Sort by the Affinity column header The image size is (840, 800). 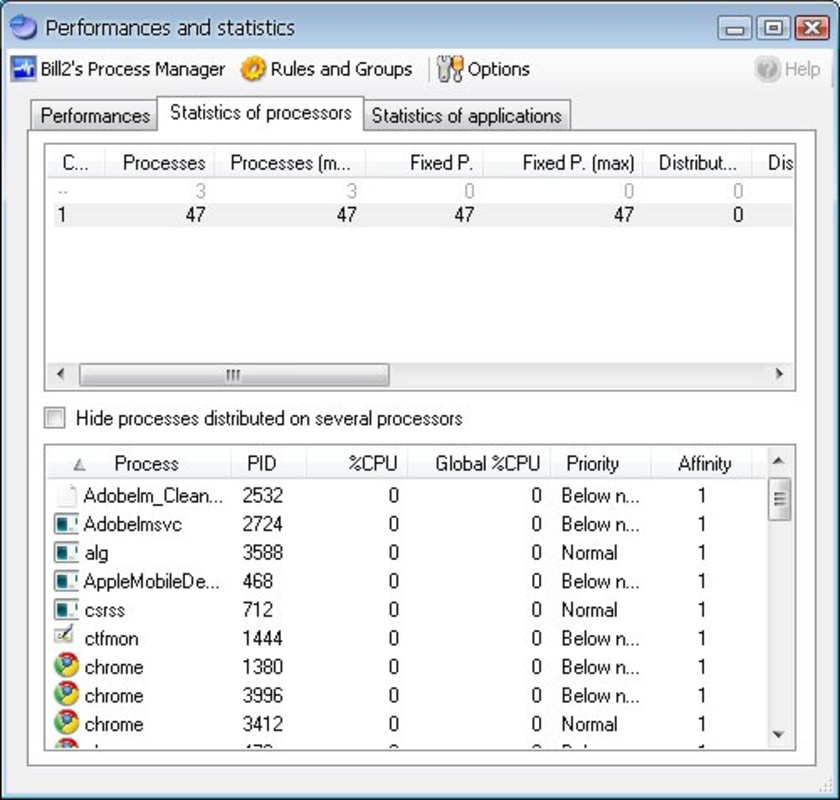(x=702, y=463)
